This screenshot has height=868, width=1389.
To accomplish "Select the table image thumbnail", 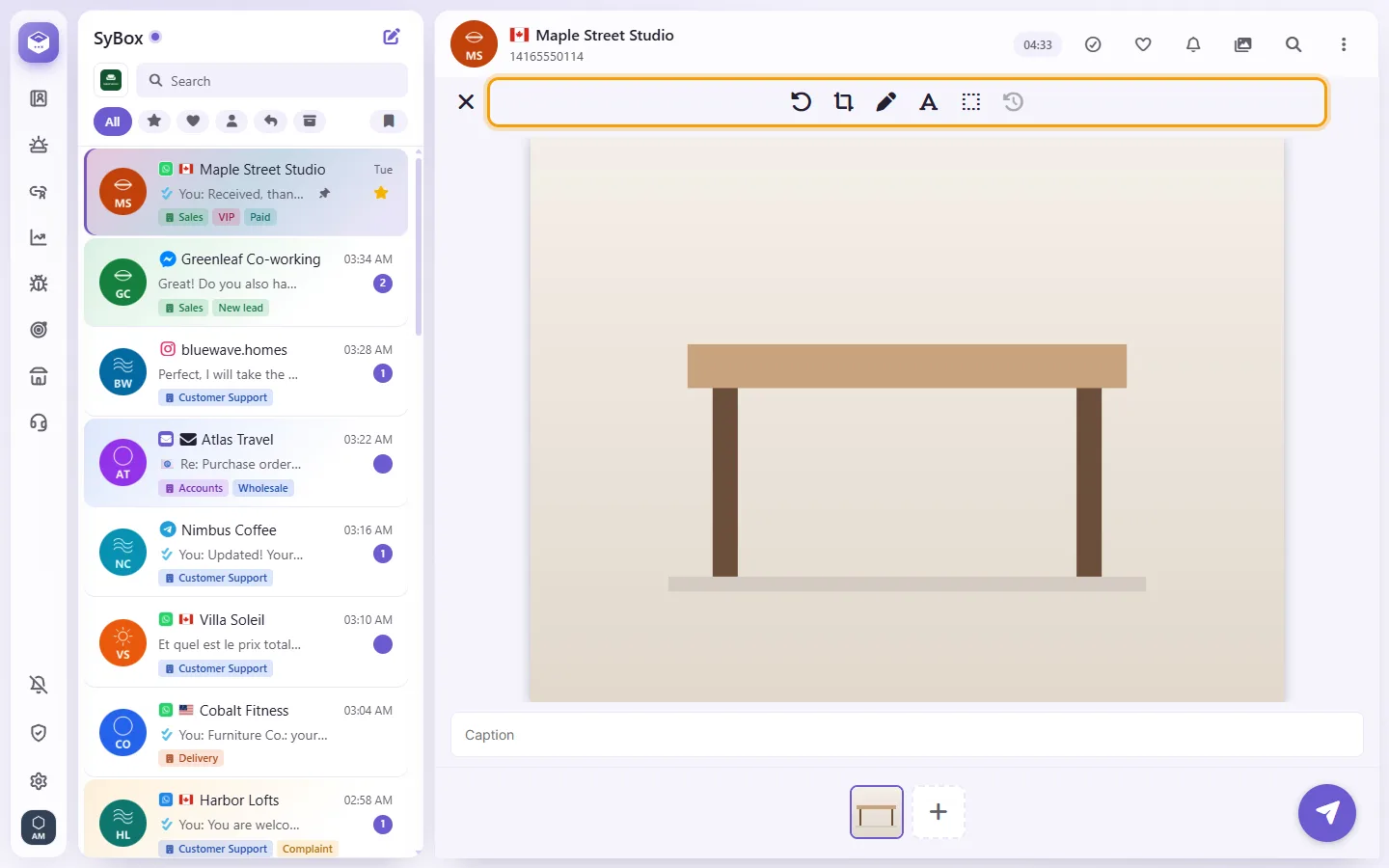I will point(877,812).
